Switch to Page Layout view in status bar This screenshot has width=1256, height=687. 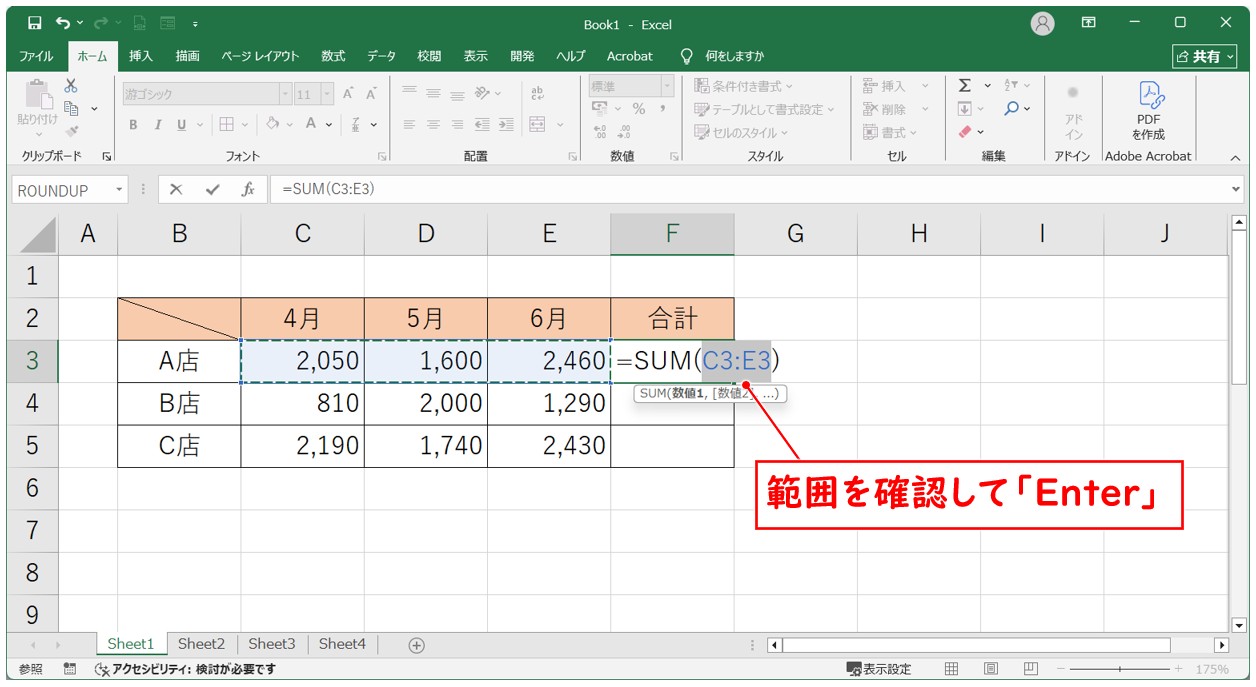990,669
